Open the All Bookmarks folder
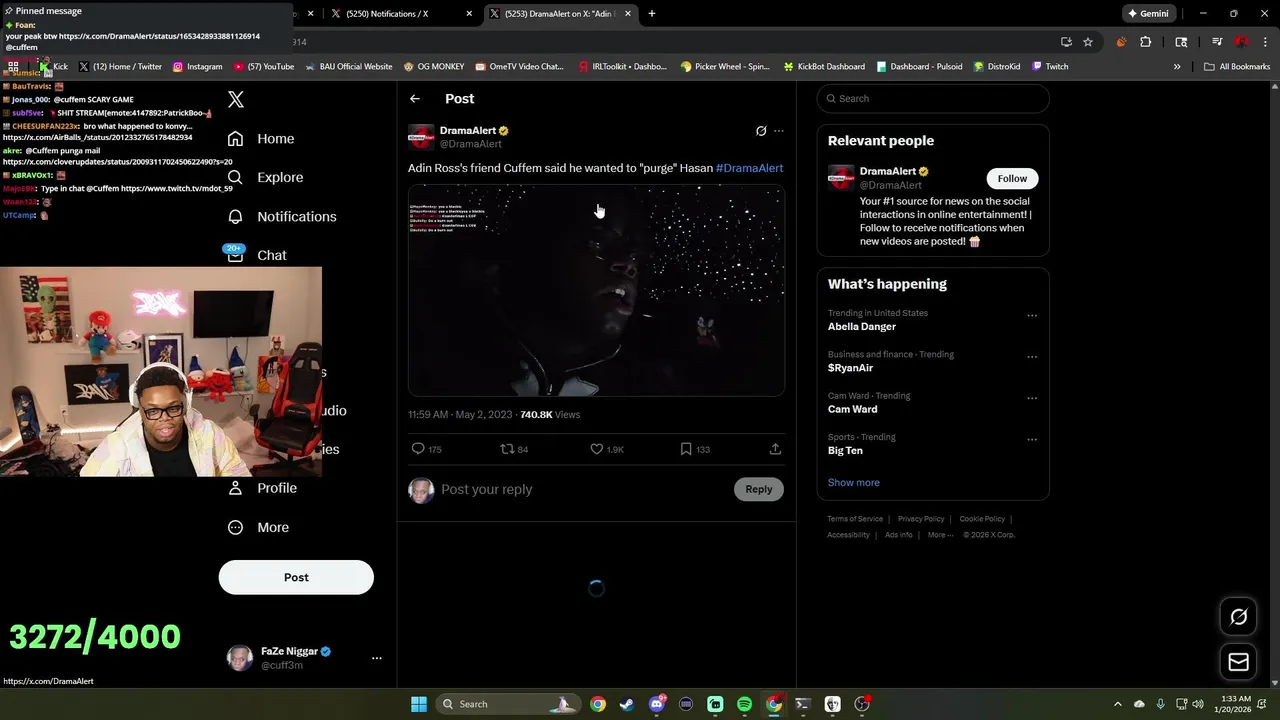The height and width of the screenshot is (720, 1280). click(x=1238, y=66)
